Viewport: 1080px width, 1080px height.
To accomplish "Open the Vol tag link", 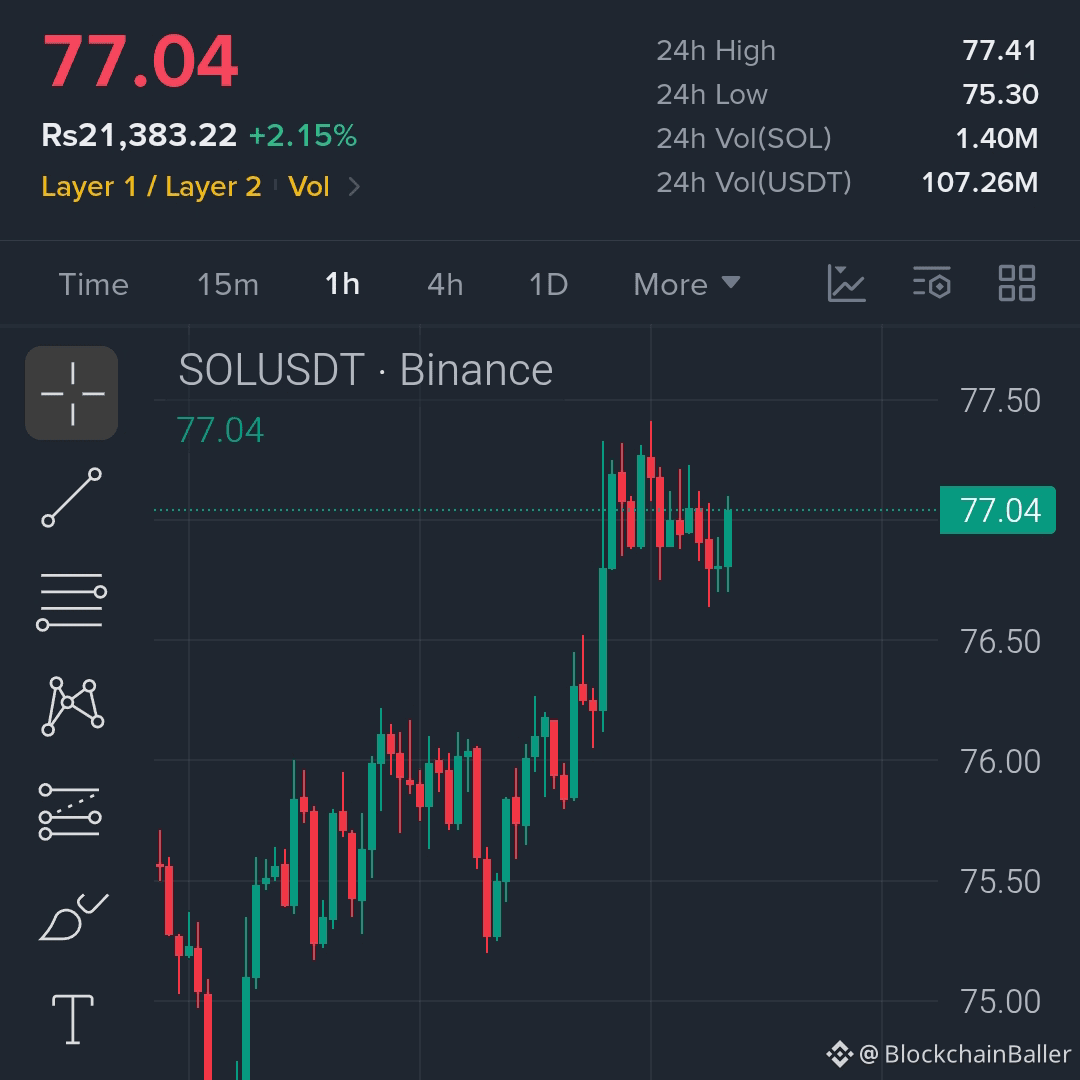I will pyautogui.click(x=309, y=187).
